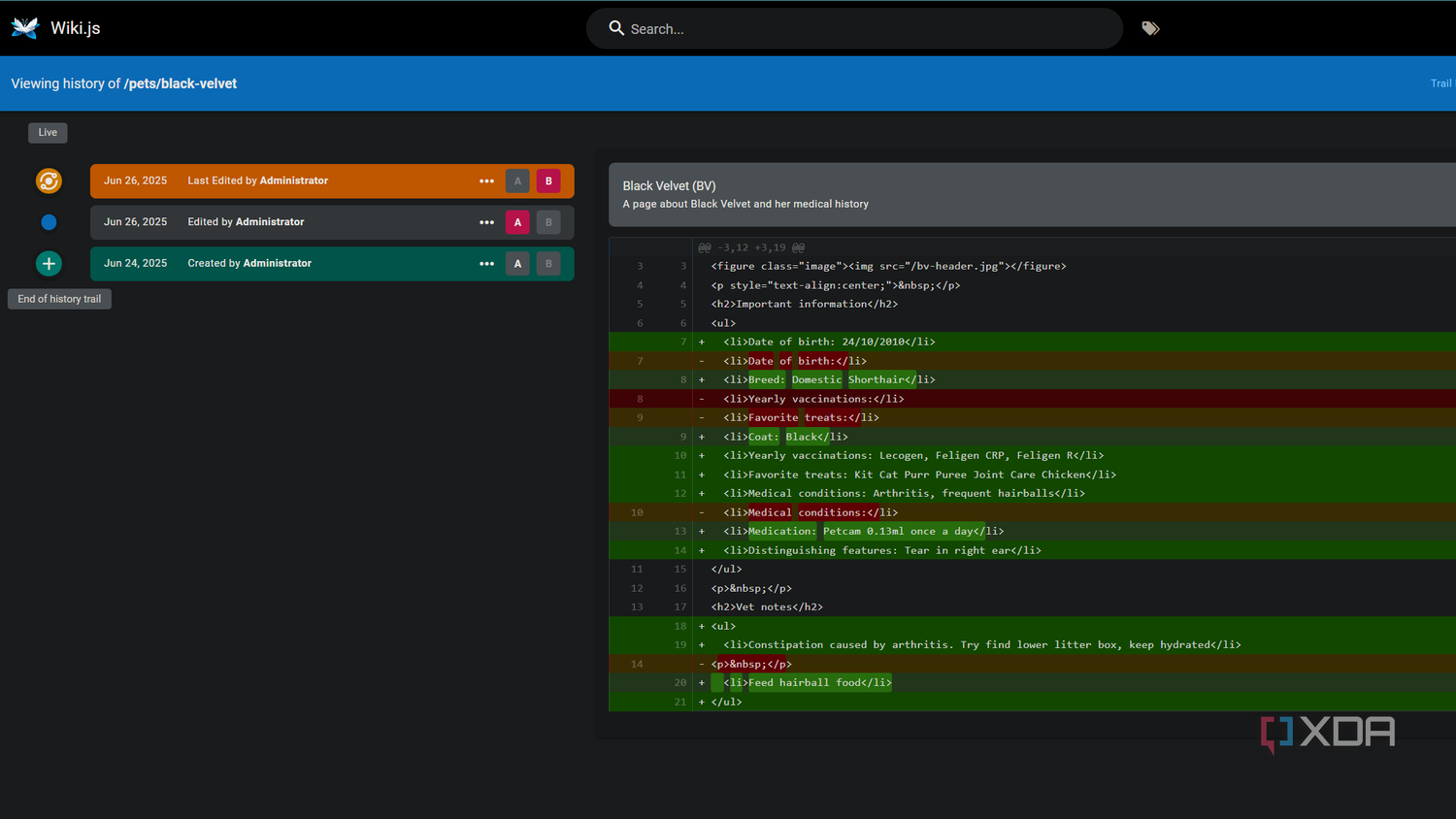Click the removed Yearly vaccinations line
The image size is (1456, 819).
(1033, 399)
